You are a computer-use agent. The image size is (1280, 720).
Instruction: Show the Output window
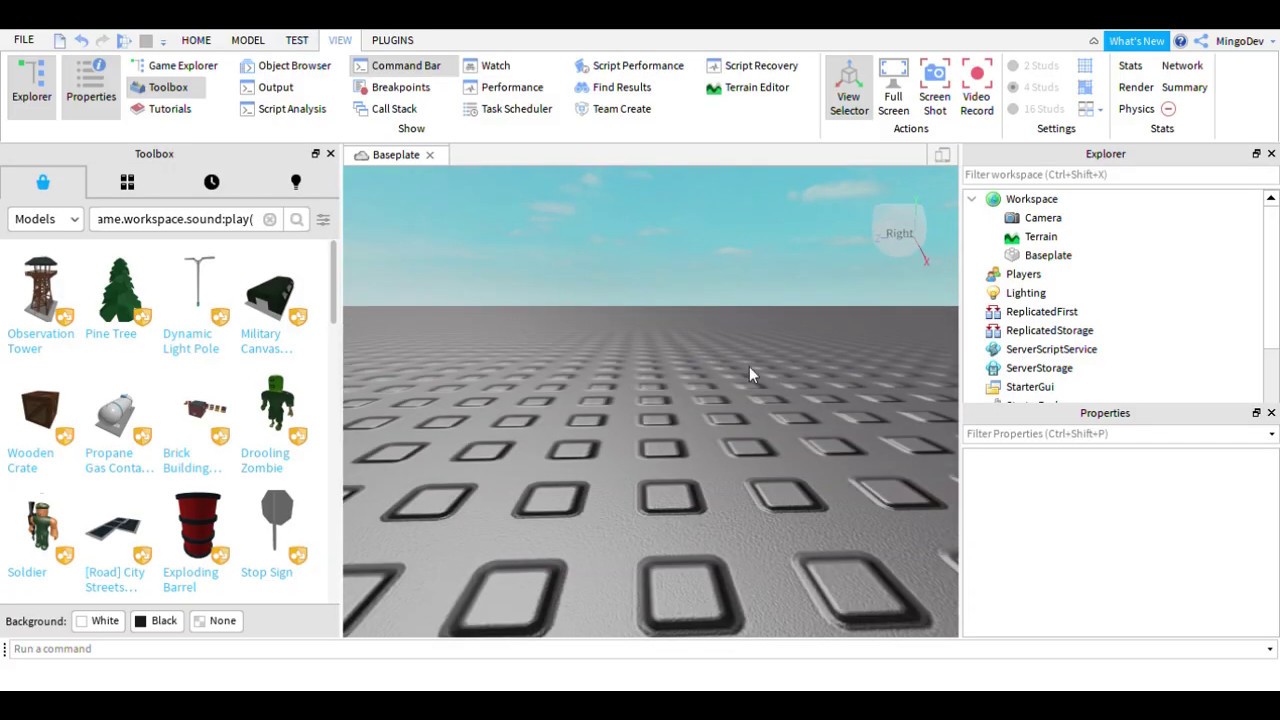pyautogui.click(x=266, y=87)
